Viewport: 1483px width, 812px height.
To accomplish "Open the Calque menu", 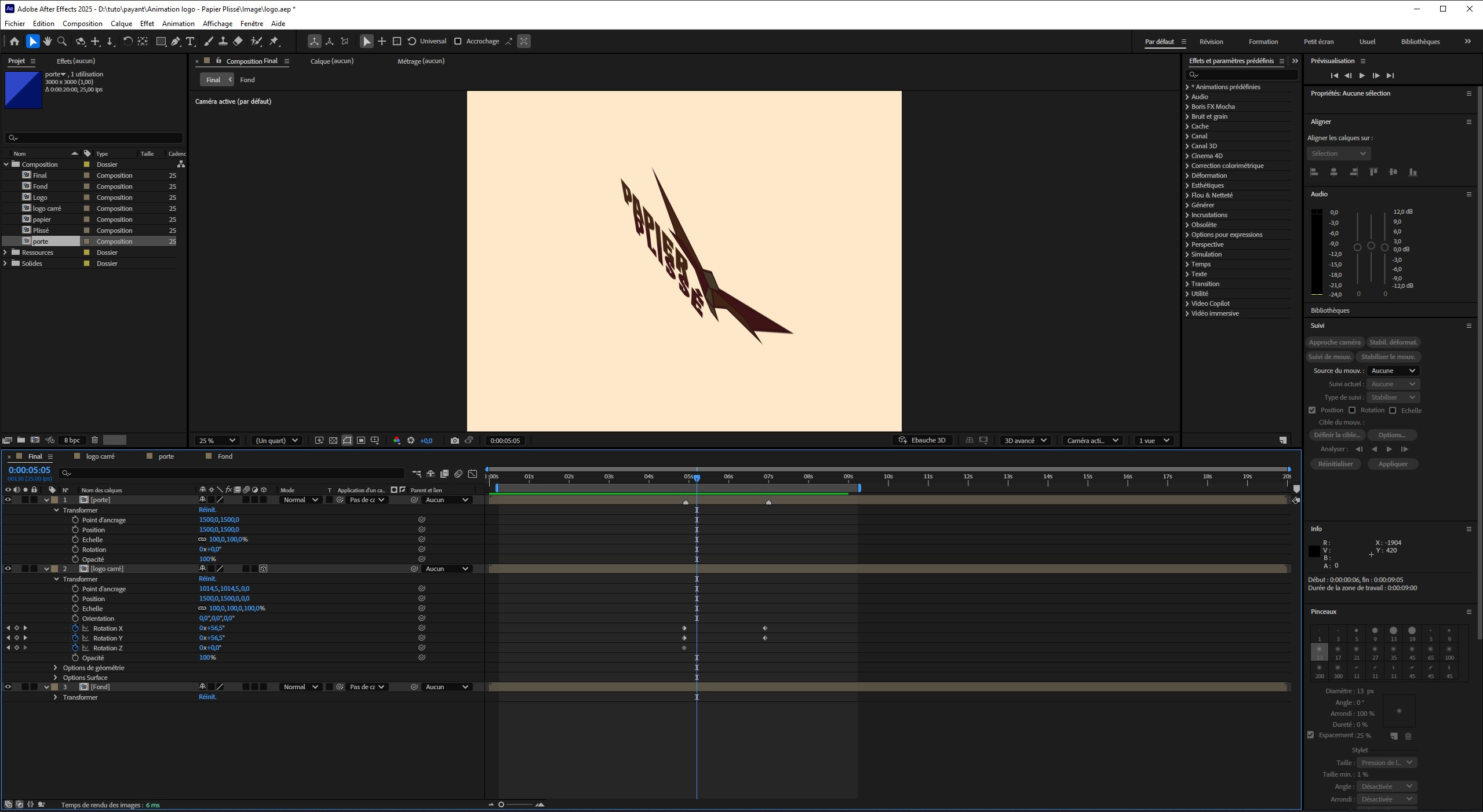I will pos(121,24).
